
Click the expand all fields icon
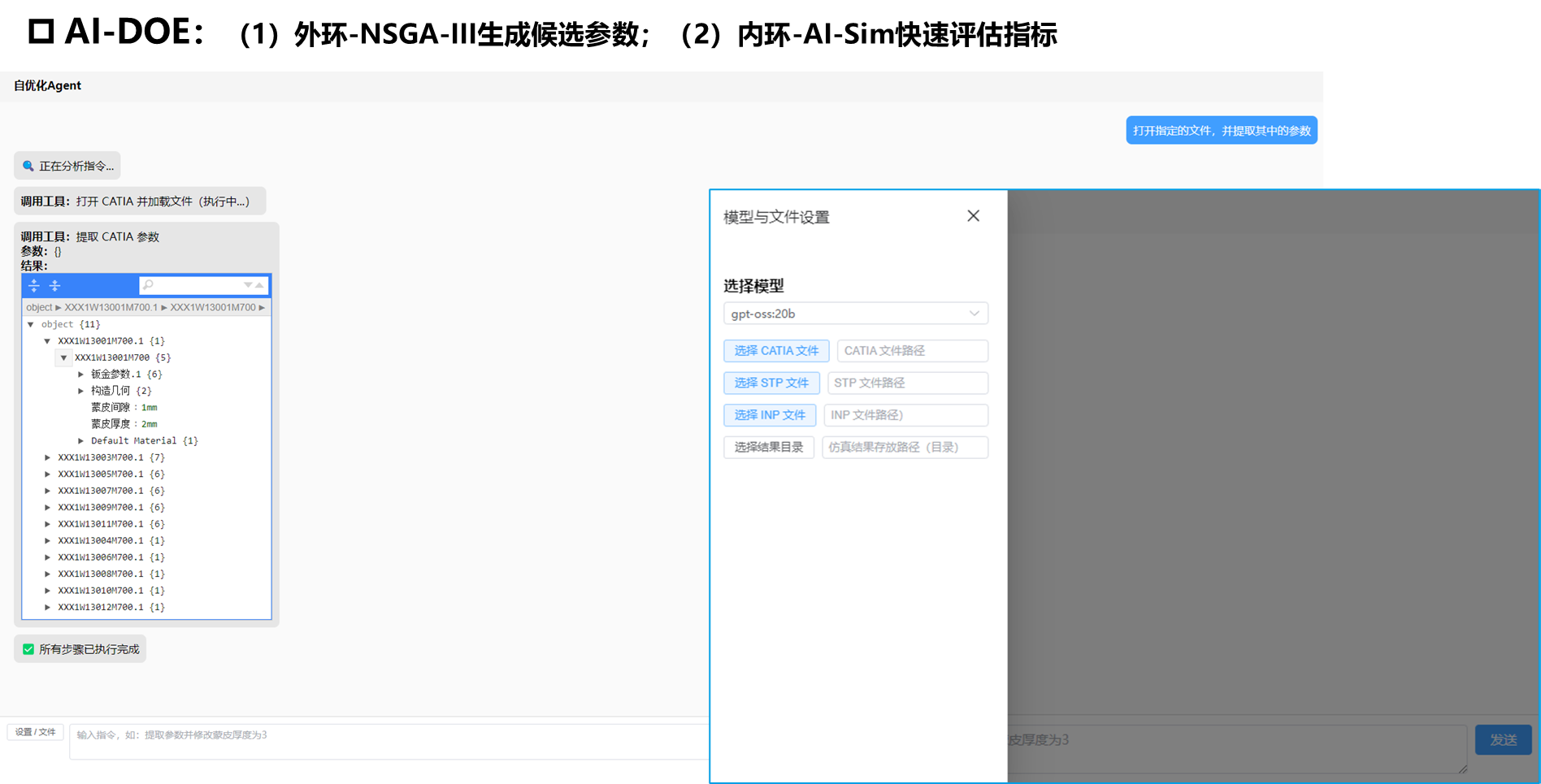(34, 285)
